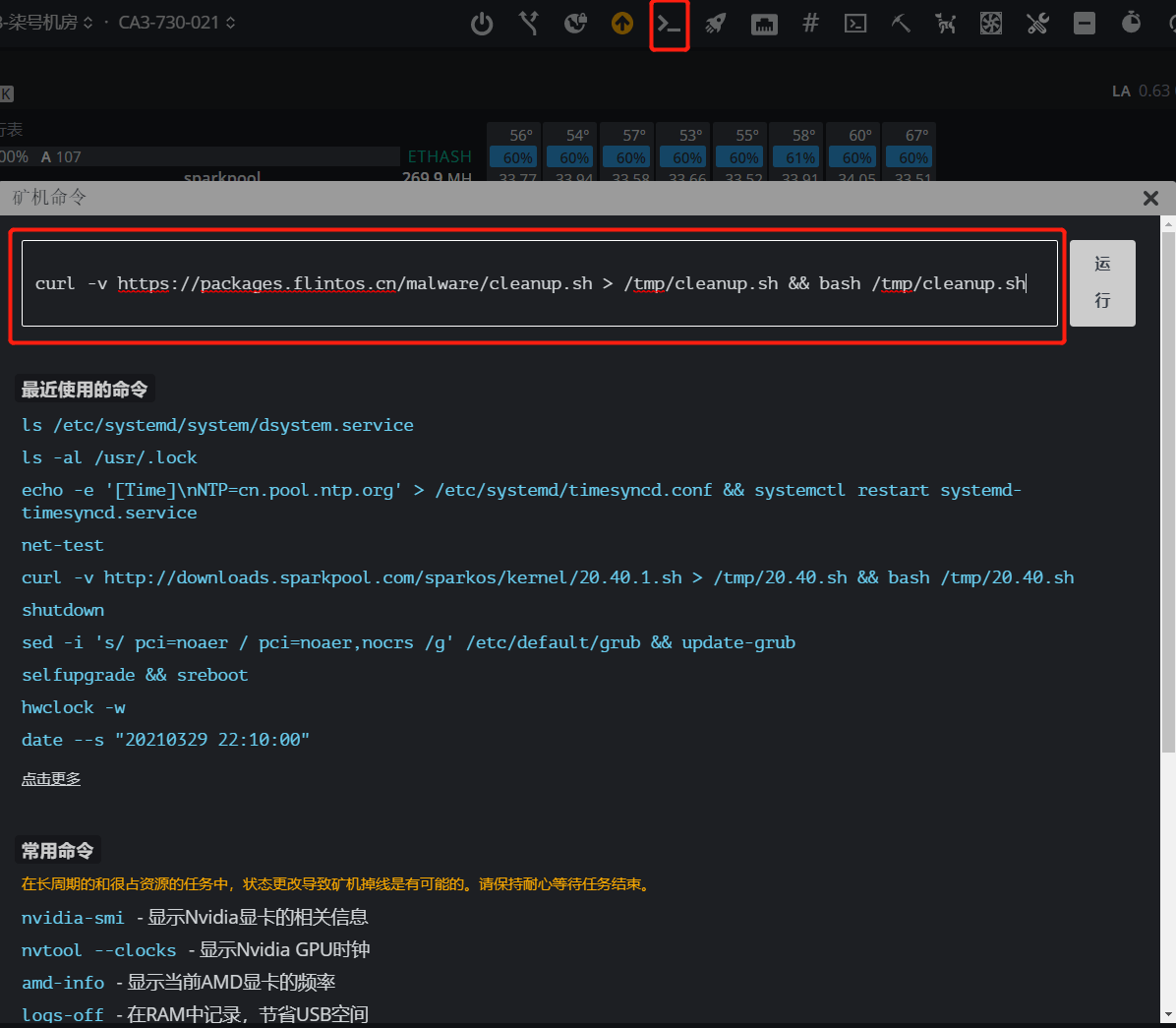
Task: Click the hashtag icon in toolbar
Action: pyautogui.click(x=809, y=24)
